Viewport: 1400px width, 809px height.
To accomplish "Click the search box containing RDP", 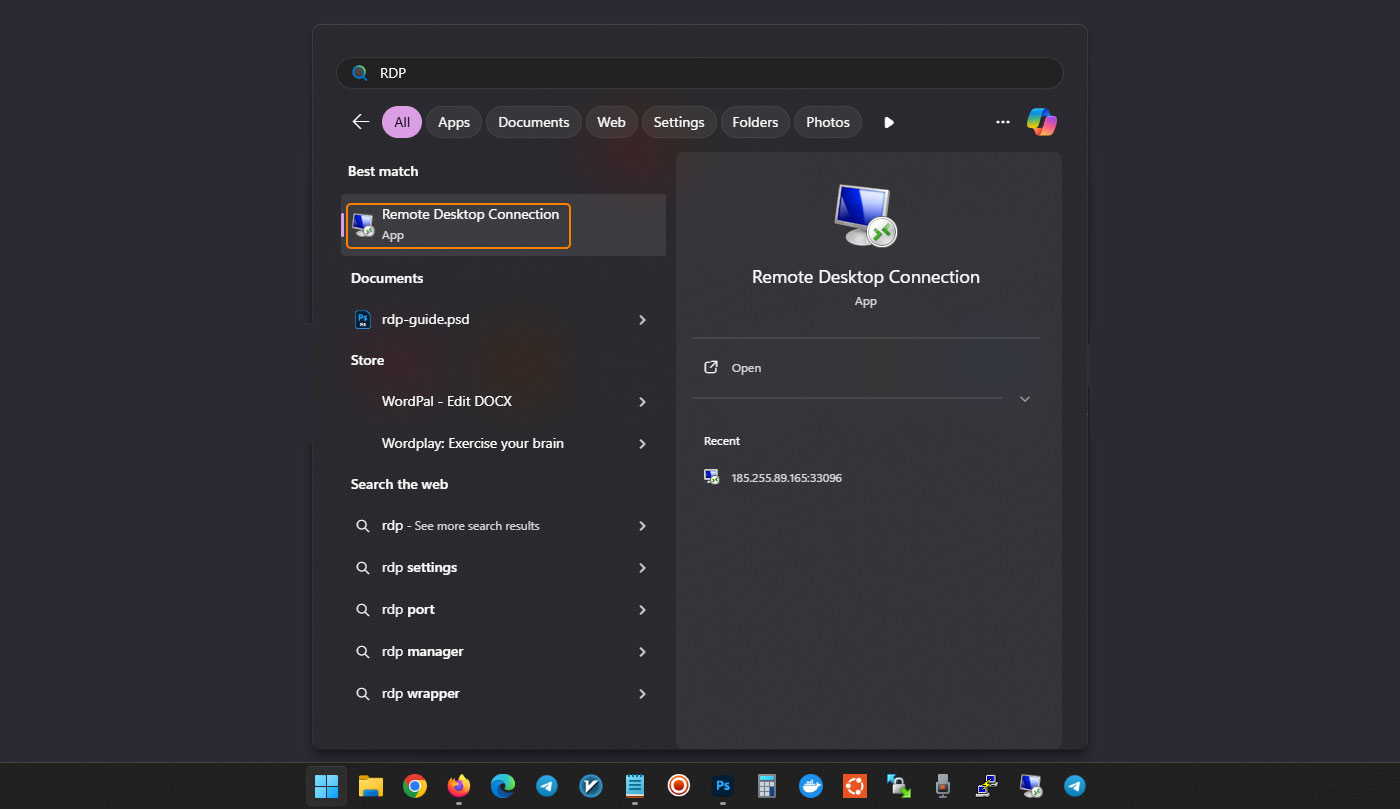I will pyautogui.click(x=700, y=73).
